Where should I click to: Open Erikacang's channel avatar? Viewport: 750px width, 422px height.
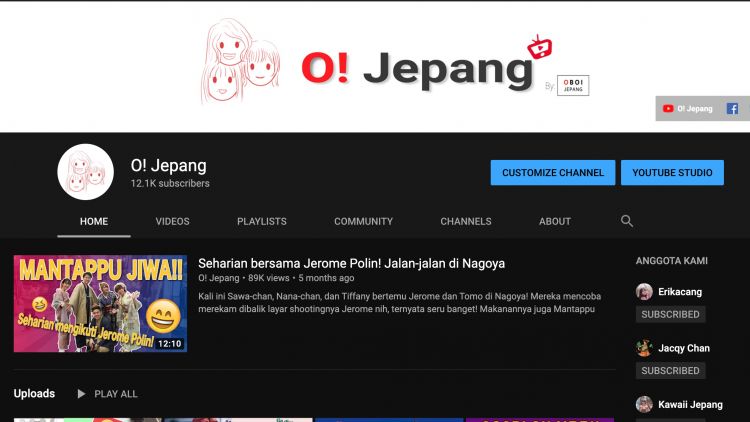tap(644, 291)
